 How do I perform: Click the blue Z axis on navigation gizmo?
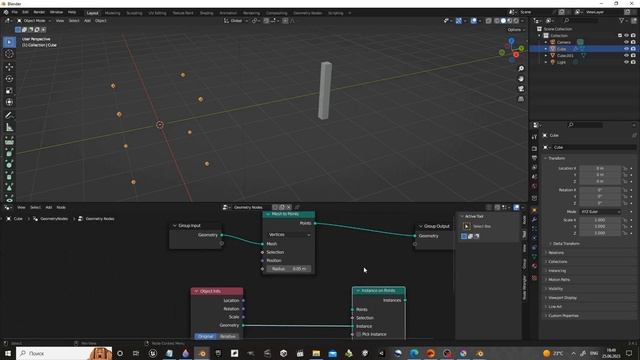point(511,41)
